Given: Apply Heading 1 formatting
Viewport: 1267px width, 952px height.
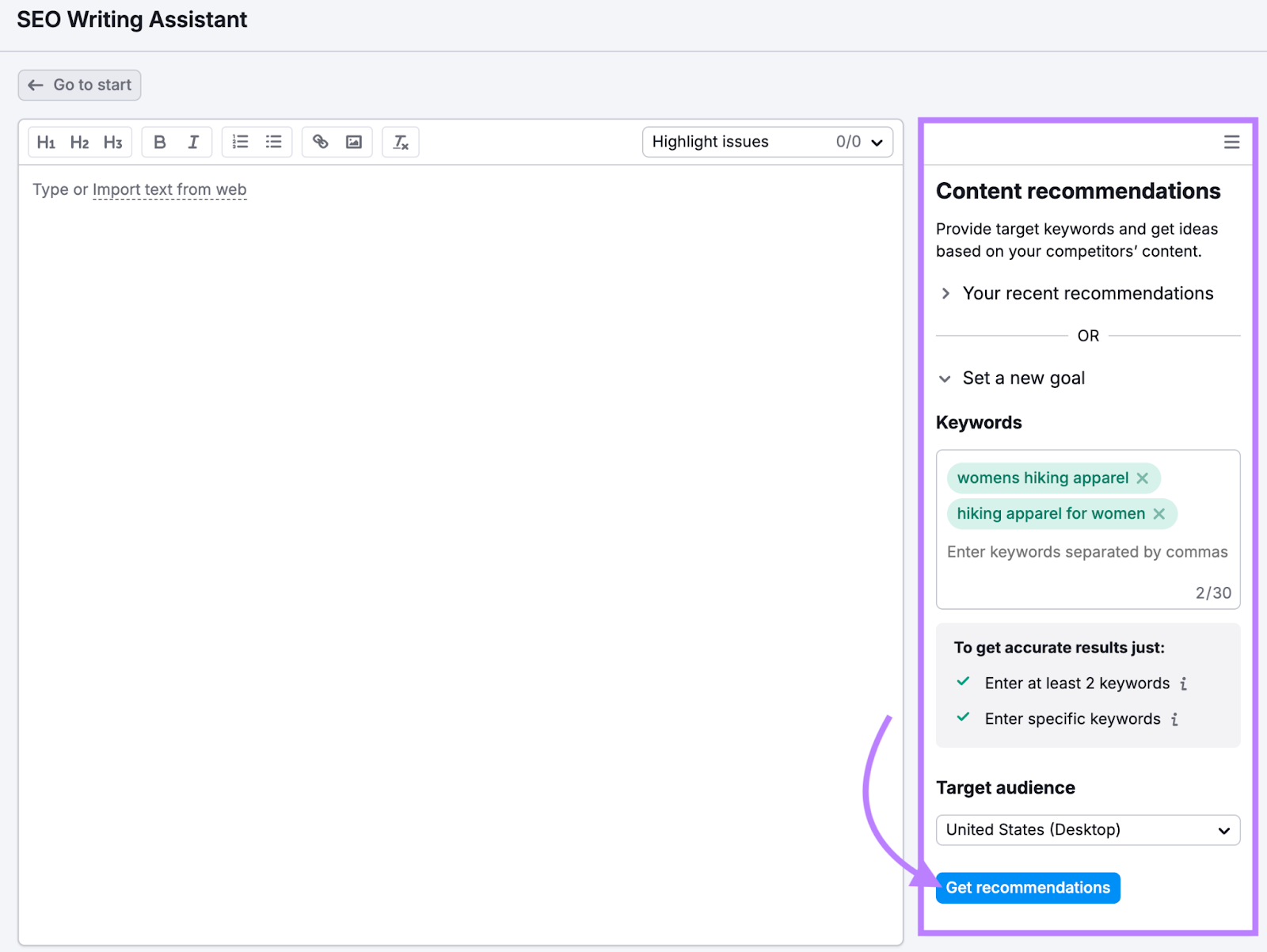Looking at the screenshot, I should pos(46,142).
